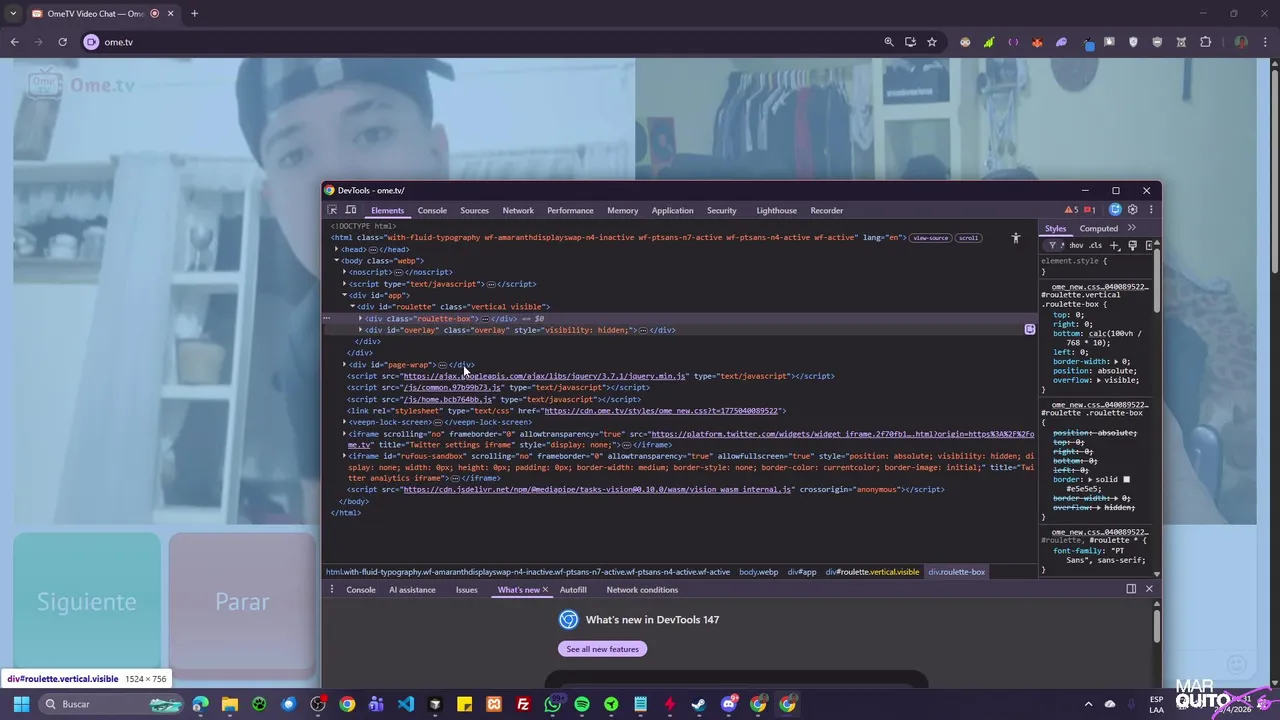Toggle common rendering emulations brush icon
1280x720 pixels.
(x=1132, y=245)
